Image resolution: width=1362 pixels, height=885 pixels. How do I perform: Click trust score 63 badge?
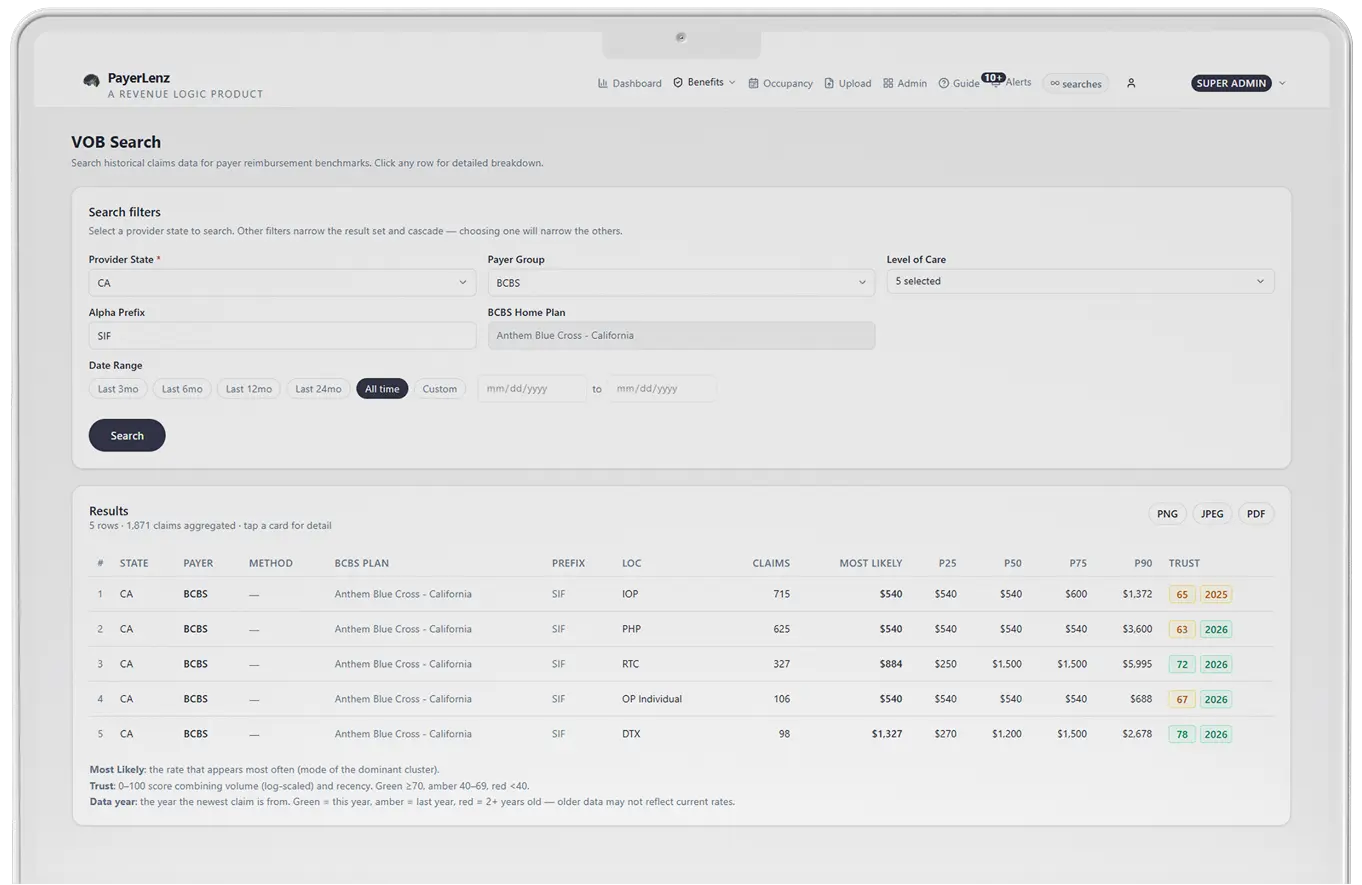(1182, 629)
